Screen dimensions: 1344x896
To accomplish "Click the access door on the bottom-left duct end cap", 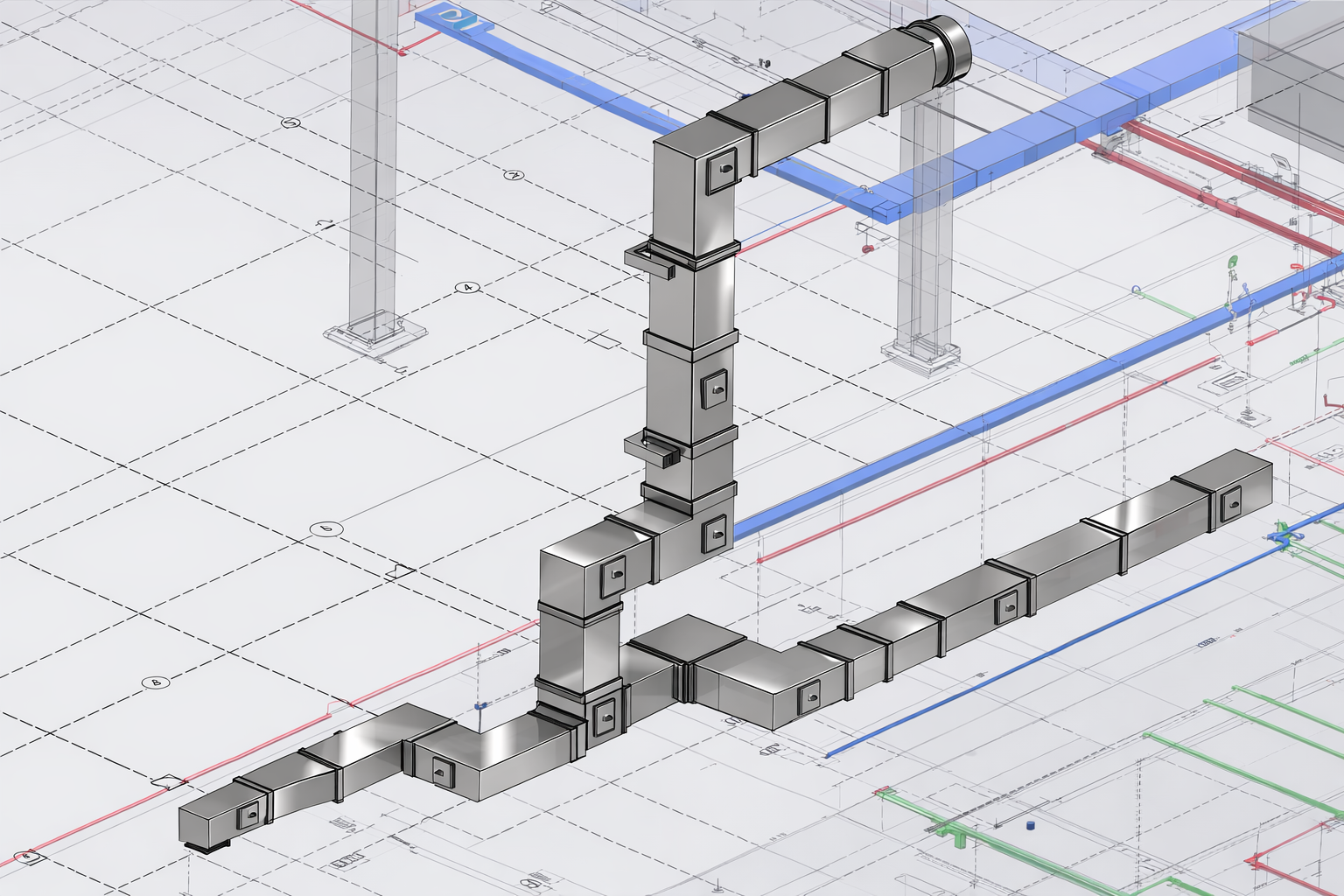I will pyautogui.click(x=249, y=813).
